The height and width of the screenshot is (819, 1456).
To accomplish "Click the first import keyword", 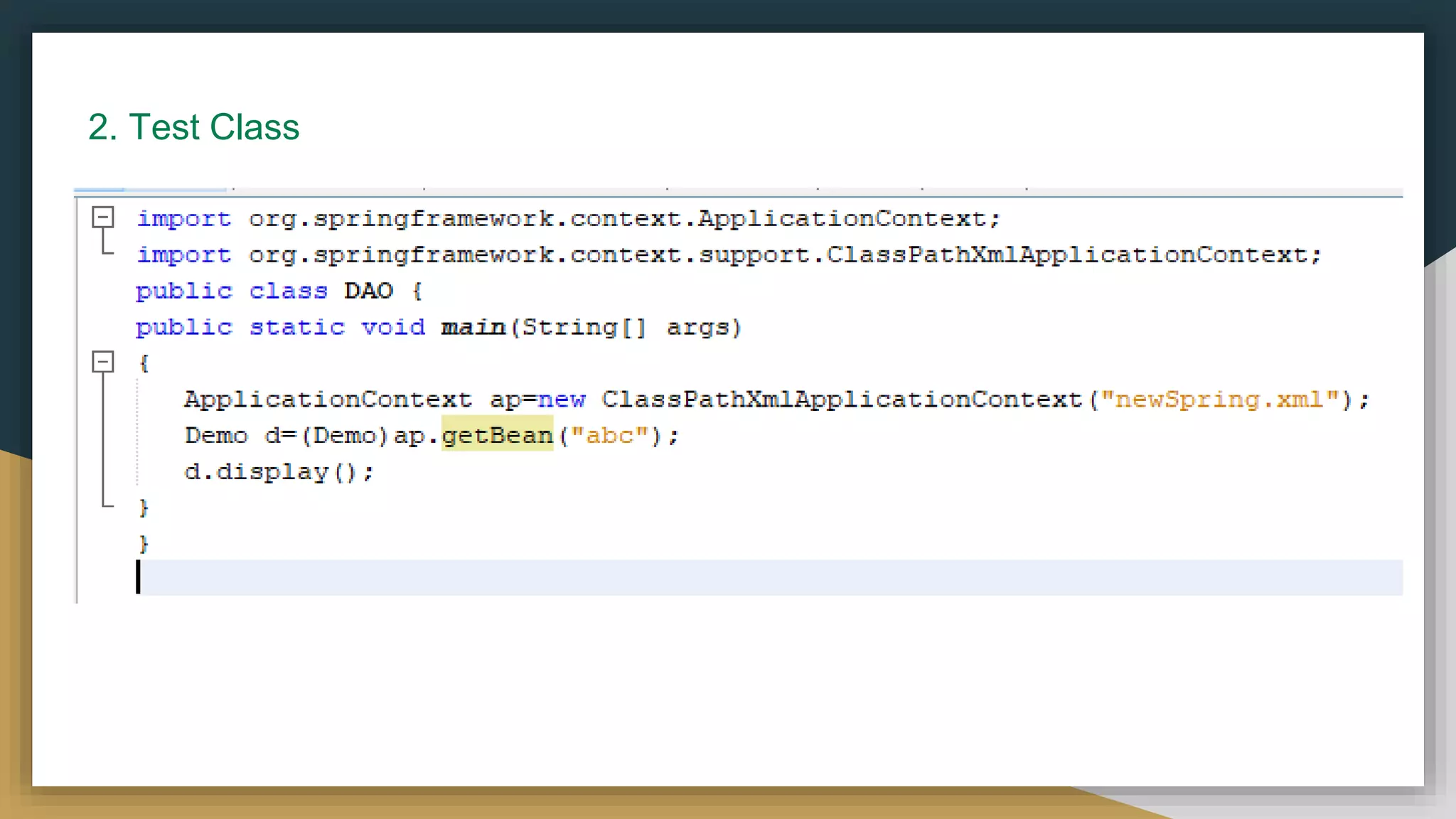I will [x=184, y=218].
